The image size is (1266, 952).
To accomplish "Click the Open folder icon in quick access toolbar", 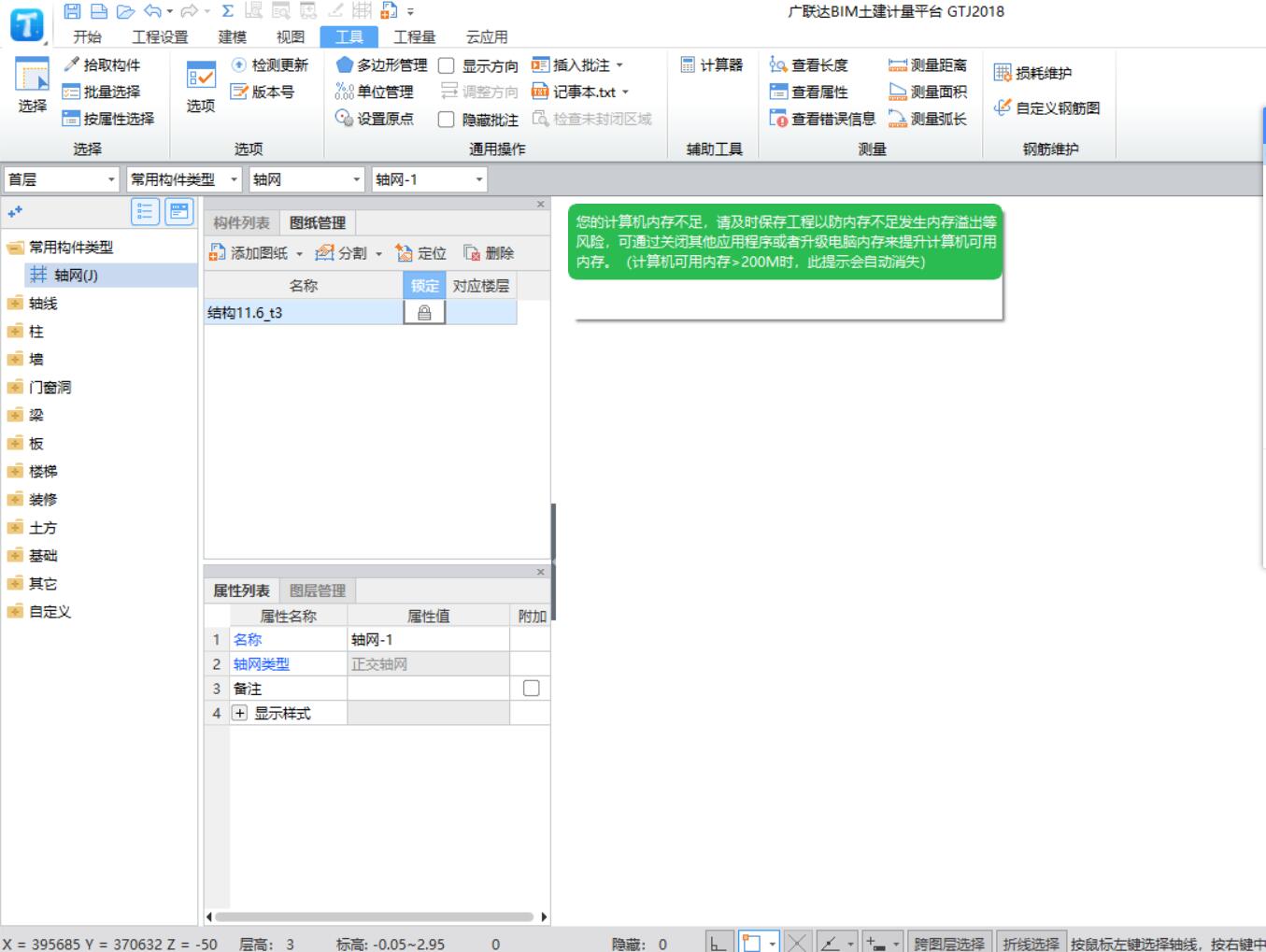I will click(125, 11).
